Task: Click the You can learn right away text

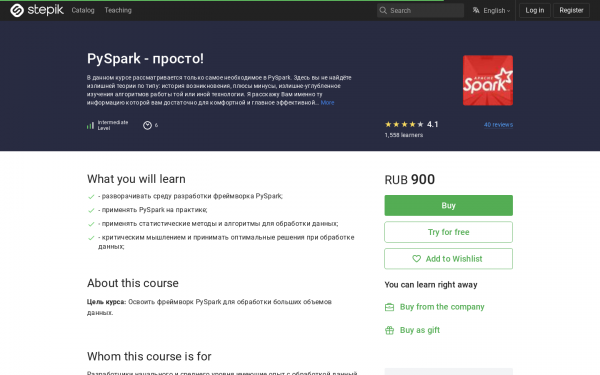Action: point(431,285)
